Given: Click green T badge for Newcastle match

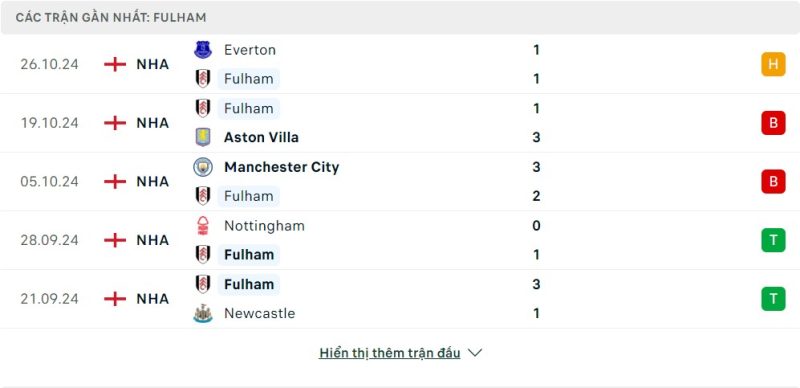Looking at the screenshot, I should (x=773, y=299).
